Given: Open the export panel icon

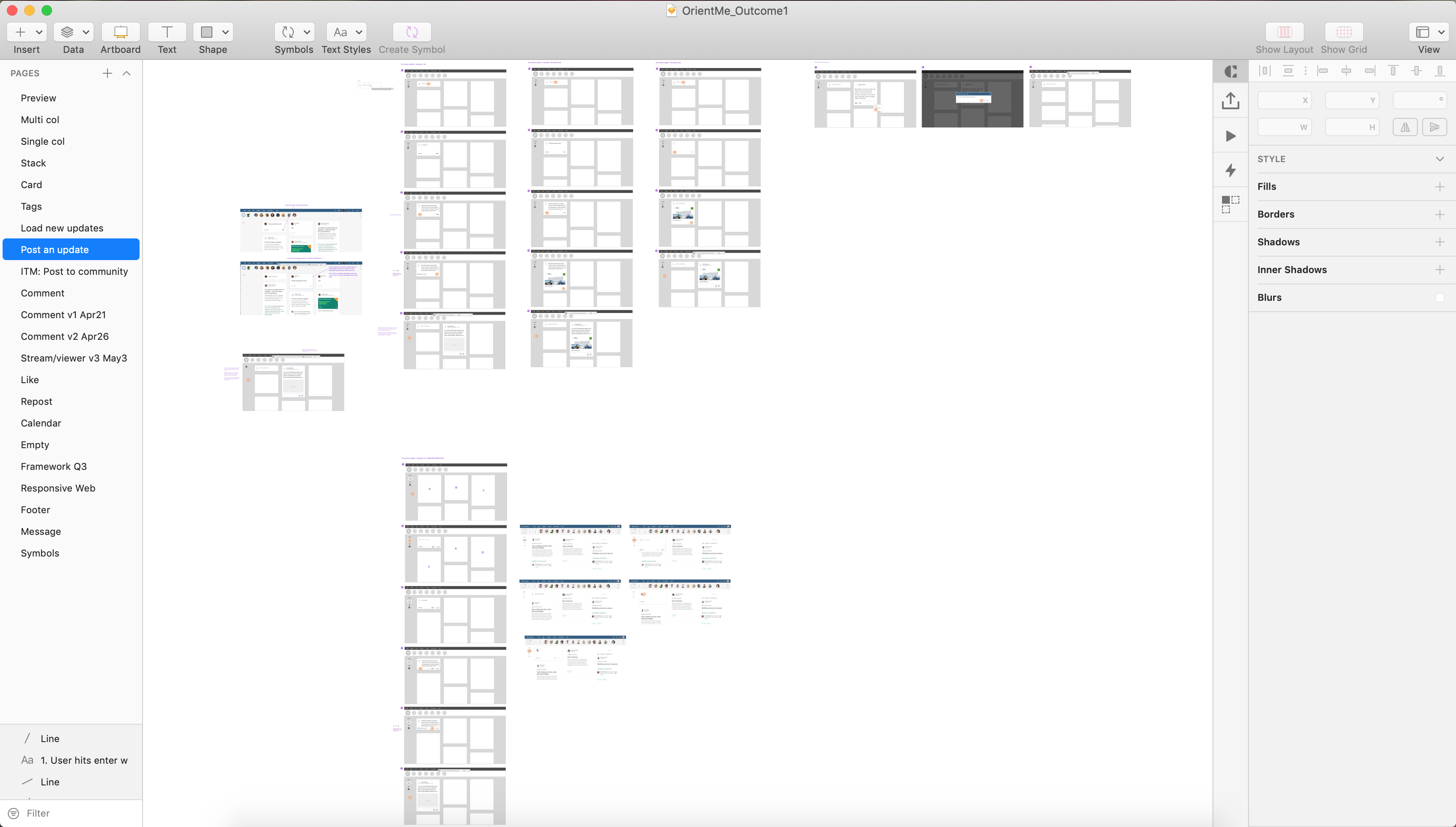Looking at the screenshot, I should [x=1230, y=101].
